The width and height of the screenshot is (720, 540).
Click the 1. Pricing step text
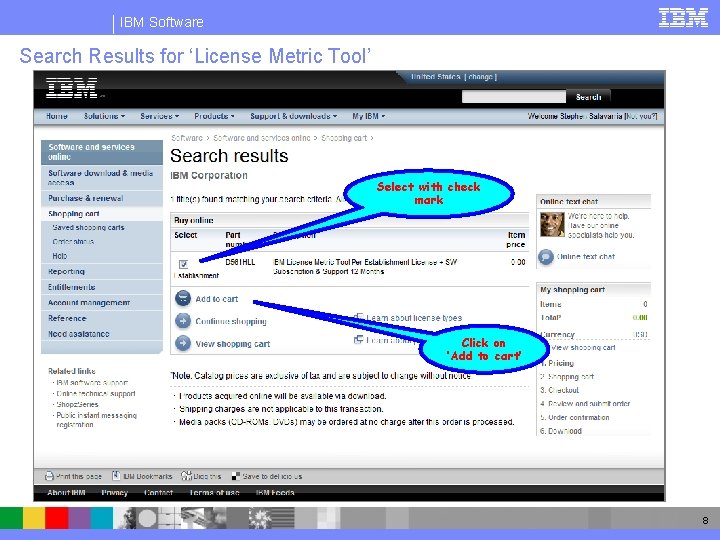click(x=557, y=363)
